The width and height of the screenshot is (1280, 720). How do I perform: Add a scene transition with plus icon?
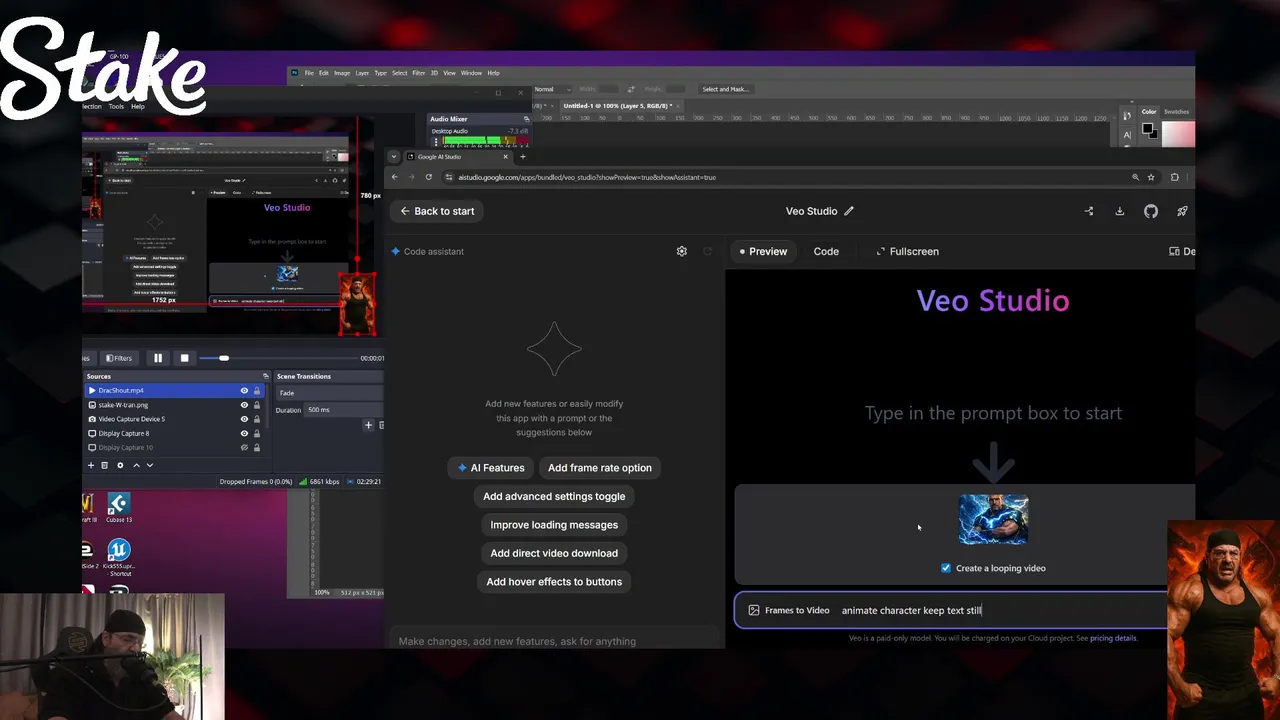pos(368,425)
